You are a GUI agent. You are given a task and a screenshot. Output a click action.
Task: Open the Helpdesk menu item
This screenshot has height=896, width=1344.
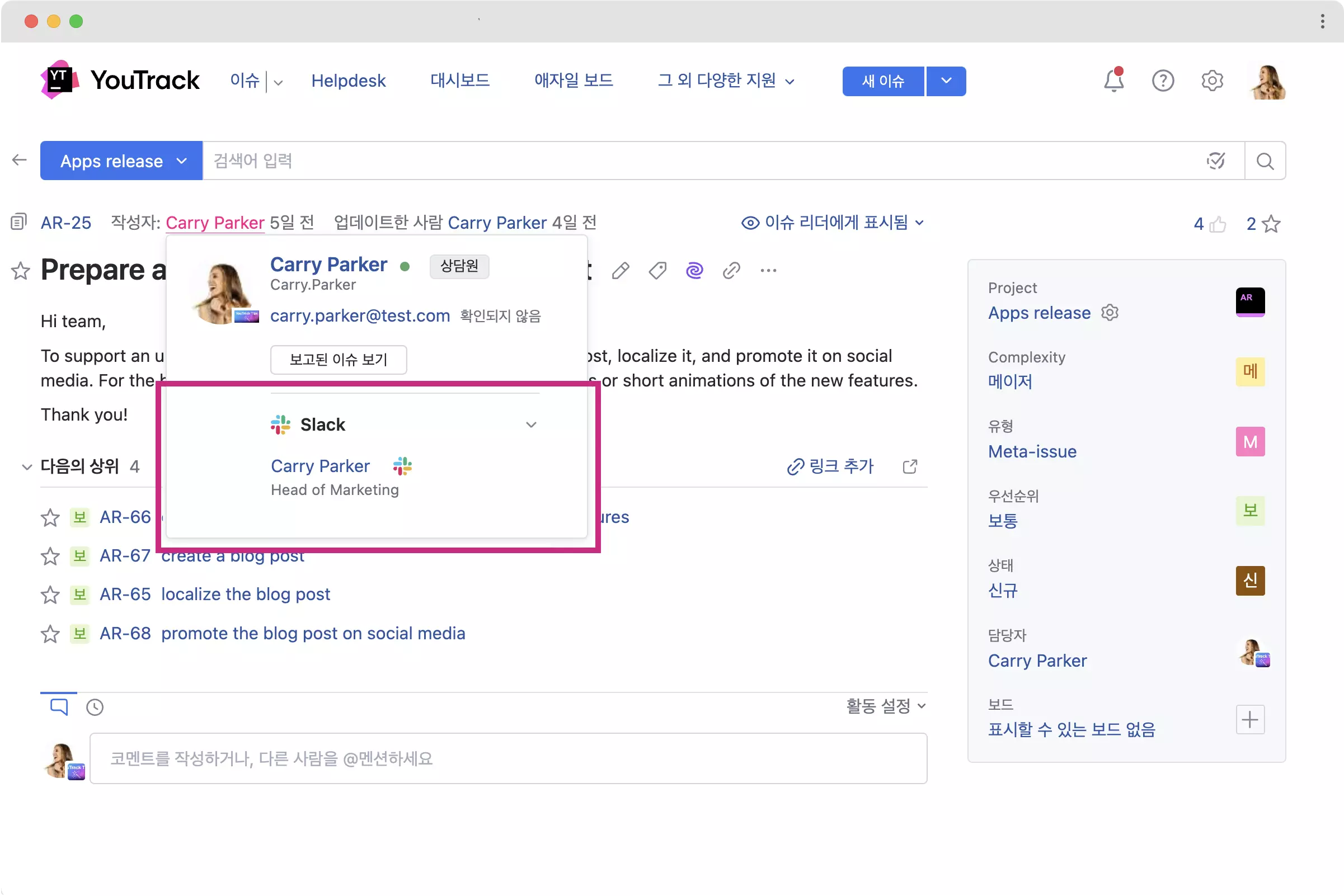(x=348, y=81)
